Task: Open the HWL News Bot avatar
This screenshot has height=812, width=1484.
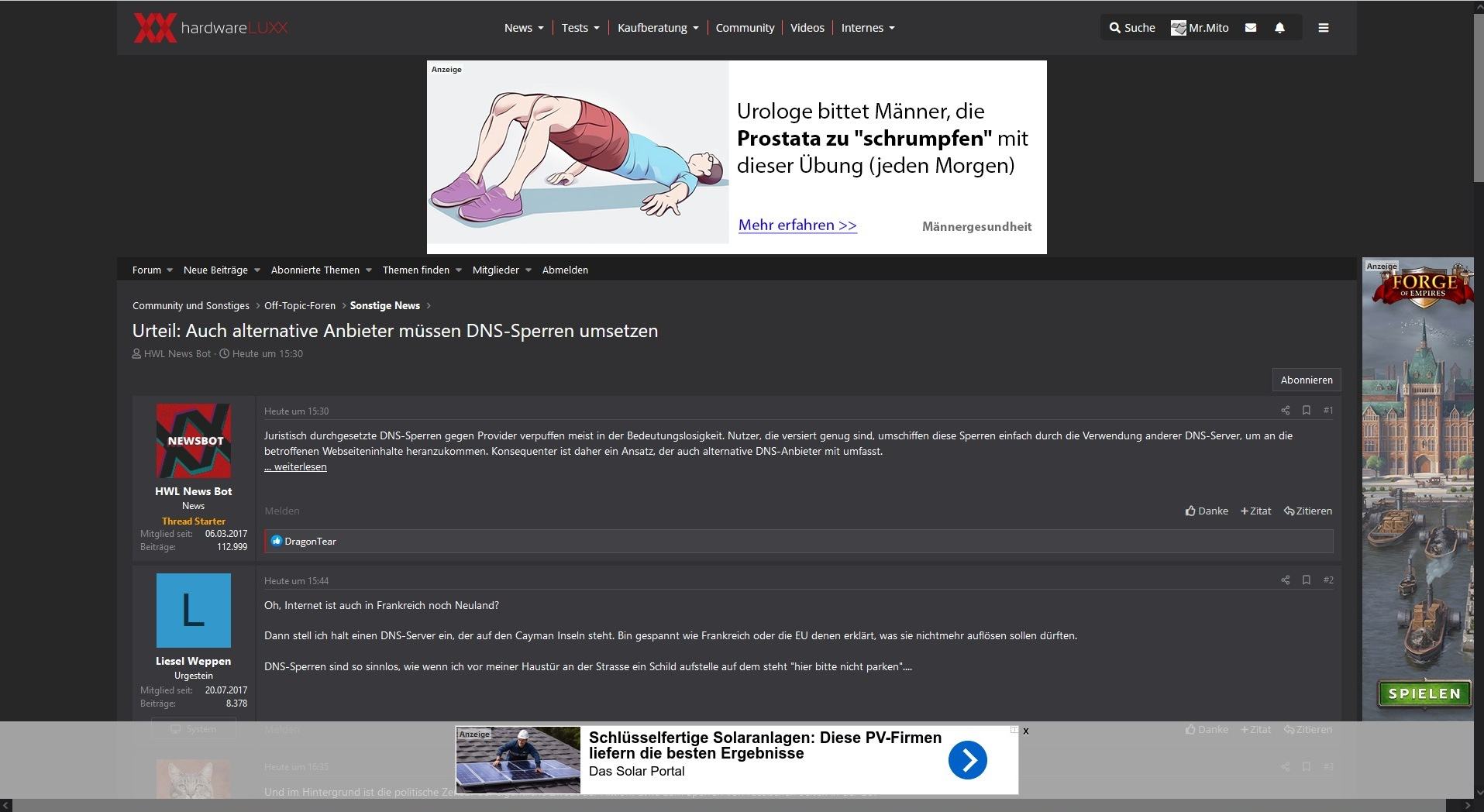Action: [194, 441]
